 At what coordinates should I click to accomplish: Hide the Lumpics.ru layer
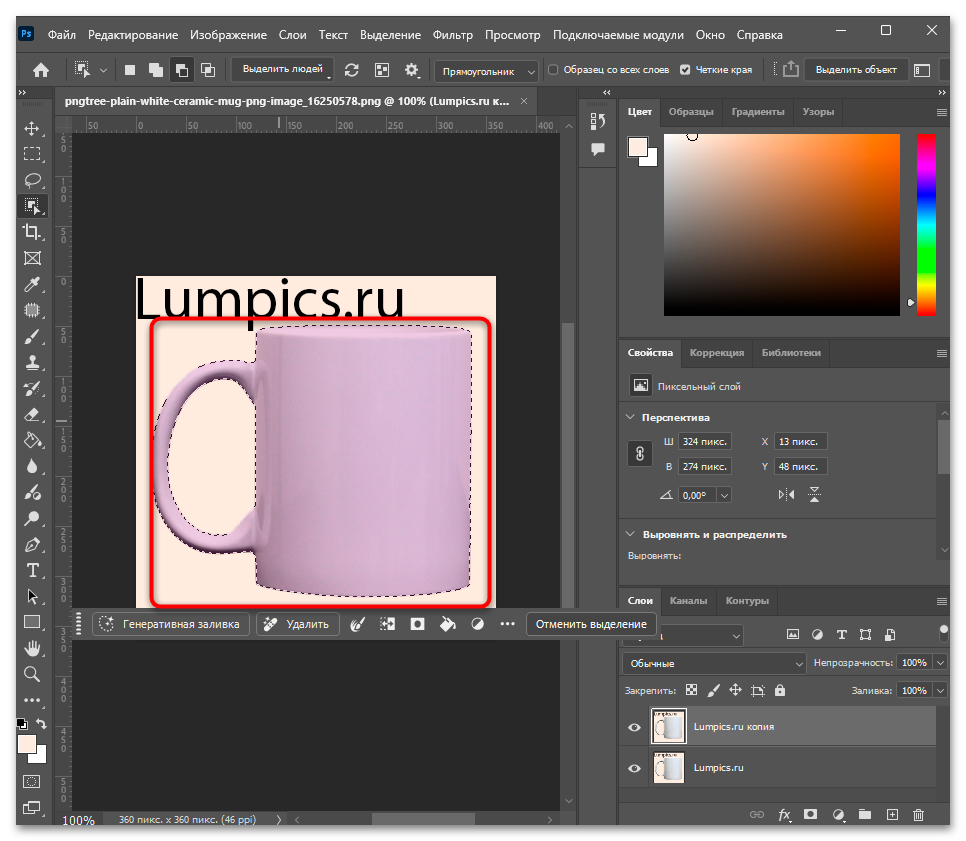(634, 768)
